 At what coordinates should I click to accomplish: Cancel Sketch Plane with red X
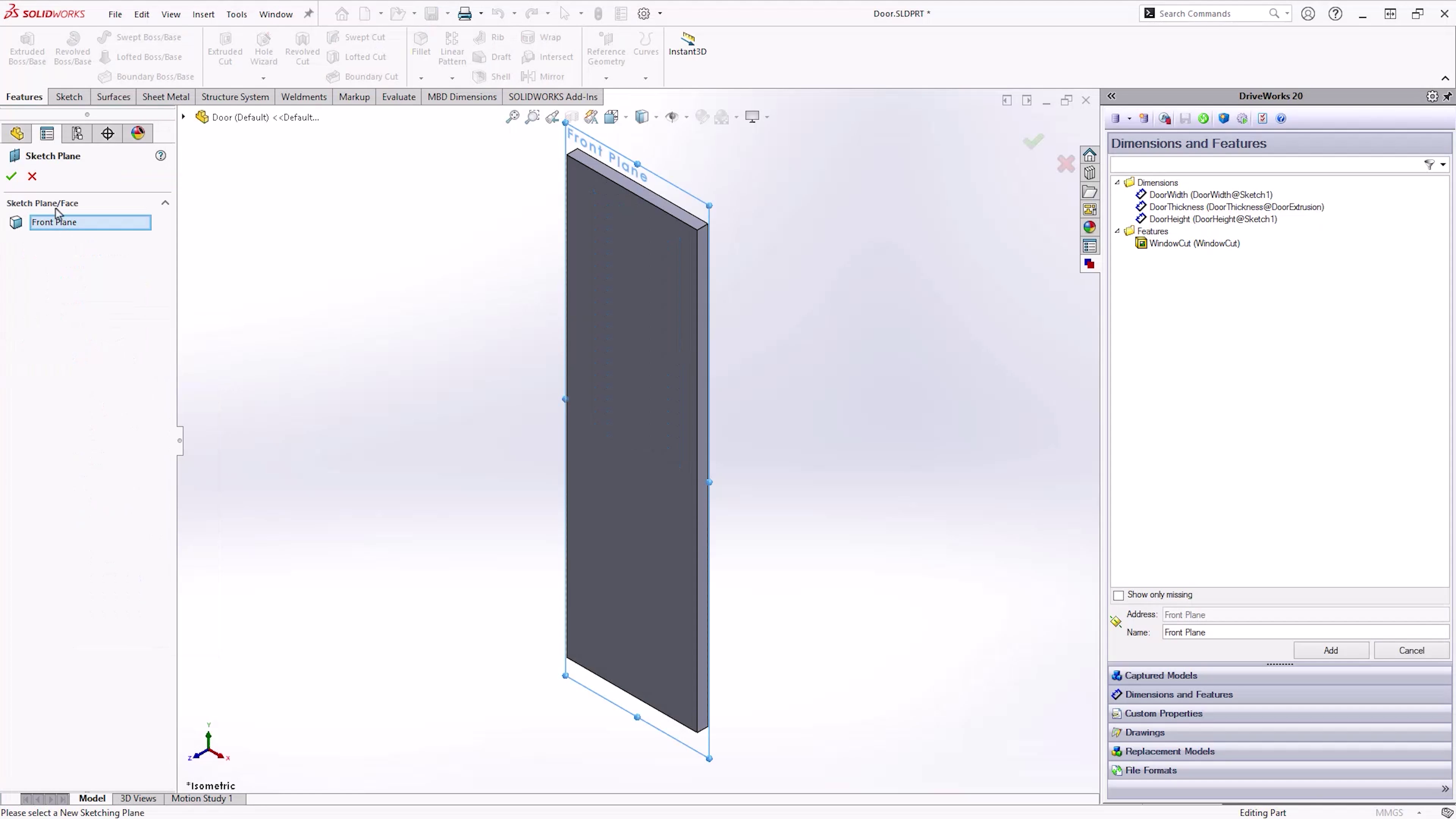point(32,176)
